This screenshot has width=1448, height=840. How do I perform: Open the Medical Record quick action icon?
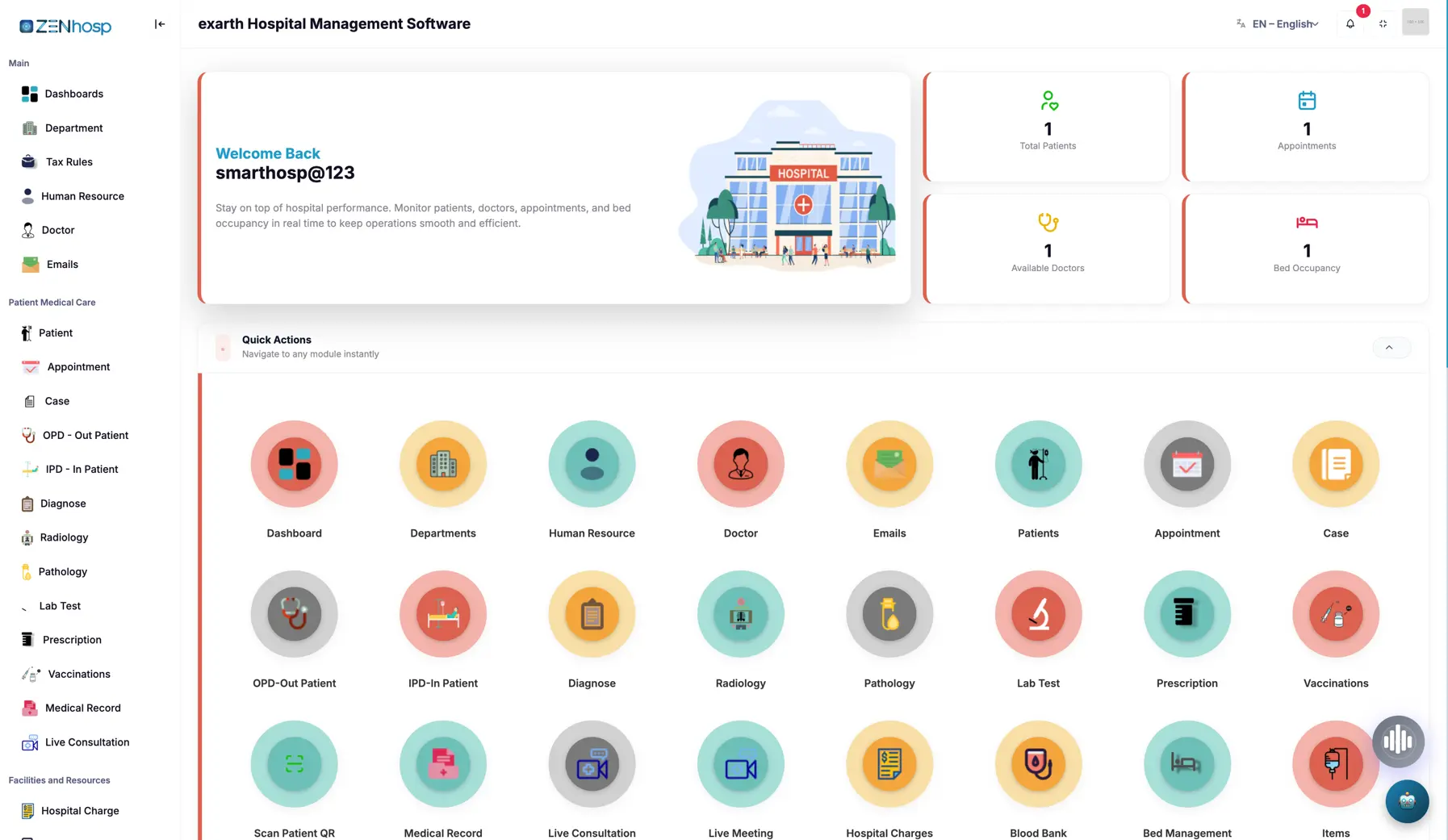pyautogui.click(x=443, y=764)
